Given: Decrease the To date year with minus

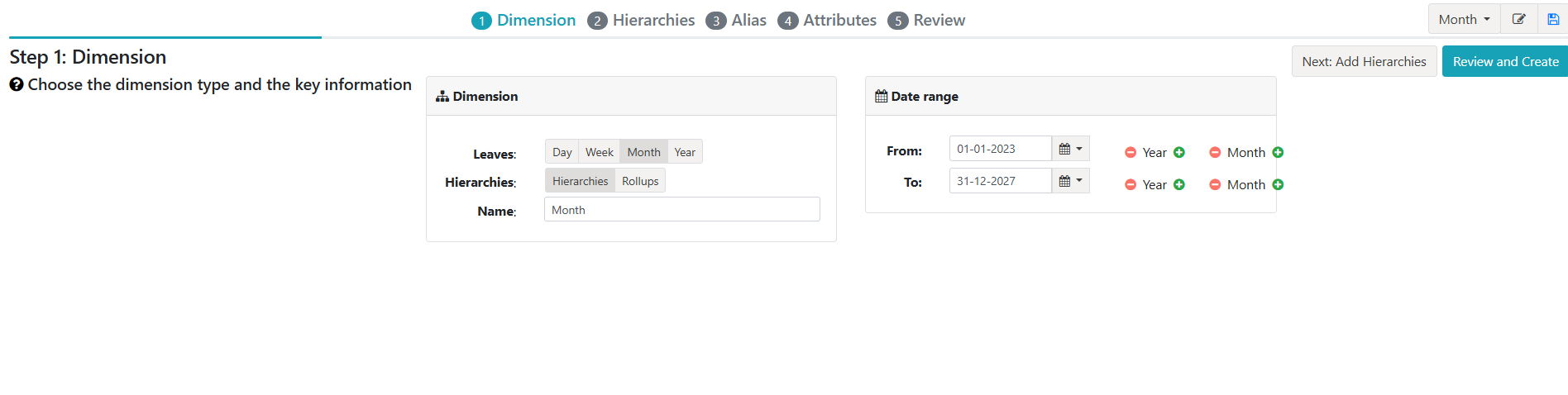Looking at the screenshot, I should click(1131, 184).
